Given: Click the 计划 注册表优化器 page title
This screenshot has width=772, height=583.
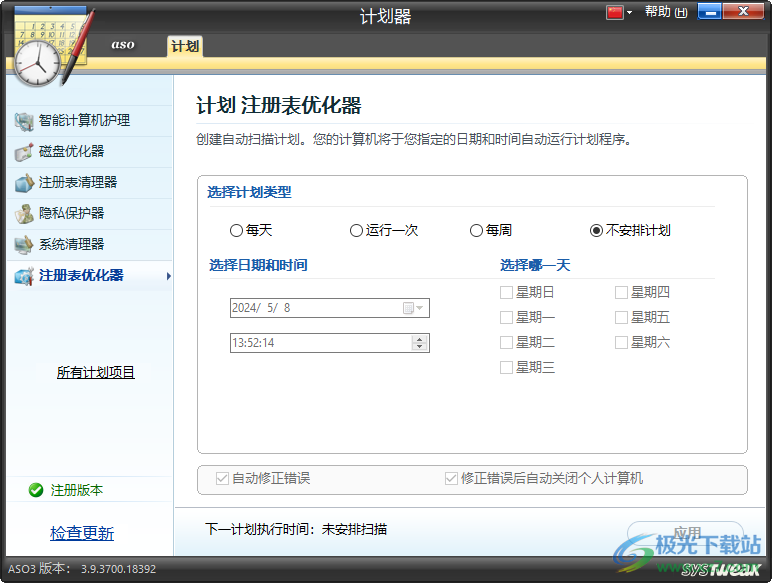Looking at the screenshot, I should pyautogui.click(x=279, y=105).
